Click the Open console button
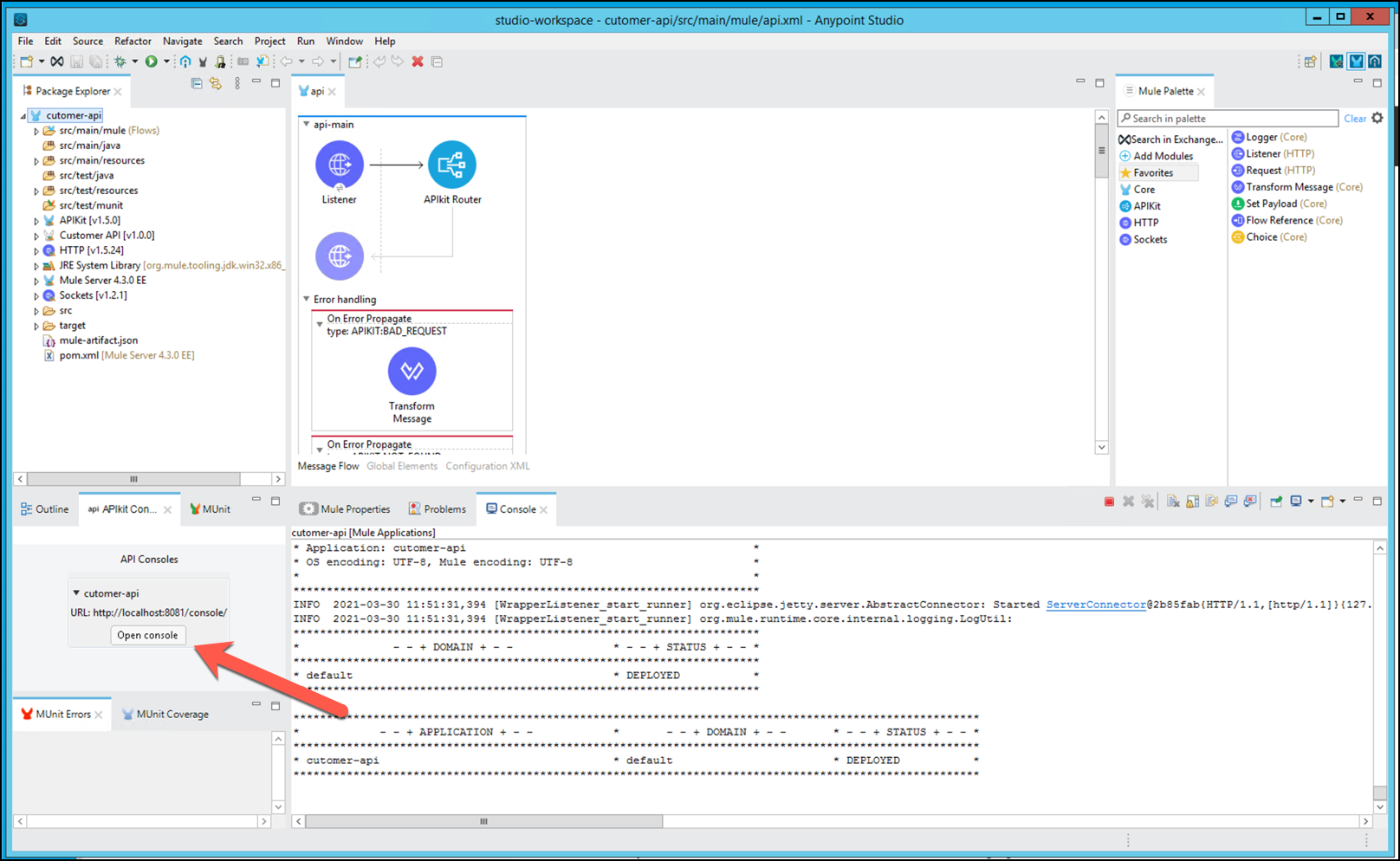Viewport: 1400px width, 861px height. [148, 635]
